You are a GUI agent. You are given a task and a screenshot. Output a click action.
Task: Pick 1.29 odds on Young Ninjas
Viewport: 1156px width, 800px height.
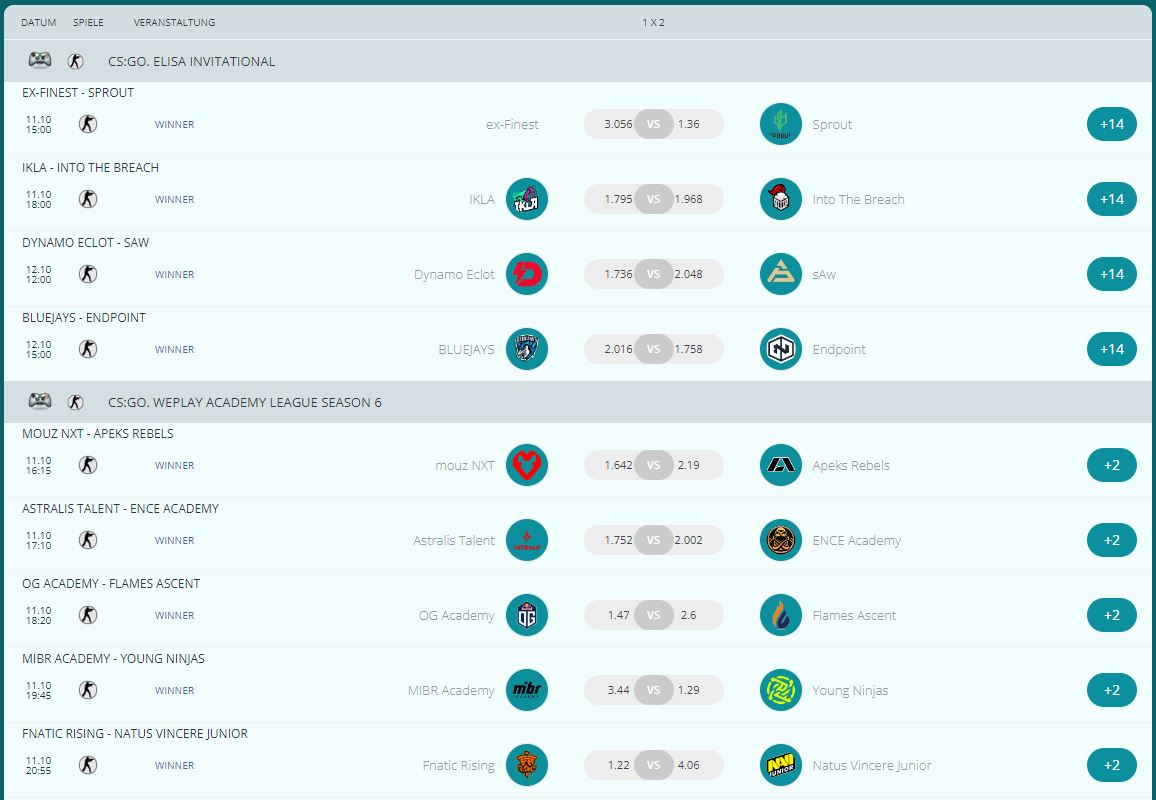coord(690,690)
